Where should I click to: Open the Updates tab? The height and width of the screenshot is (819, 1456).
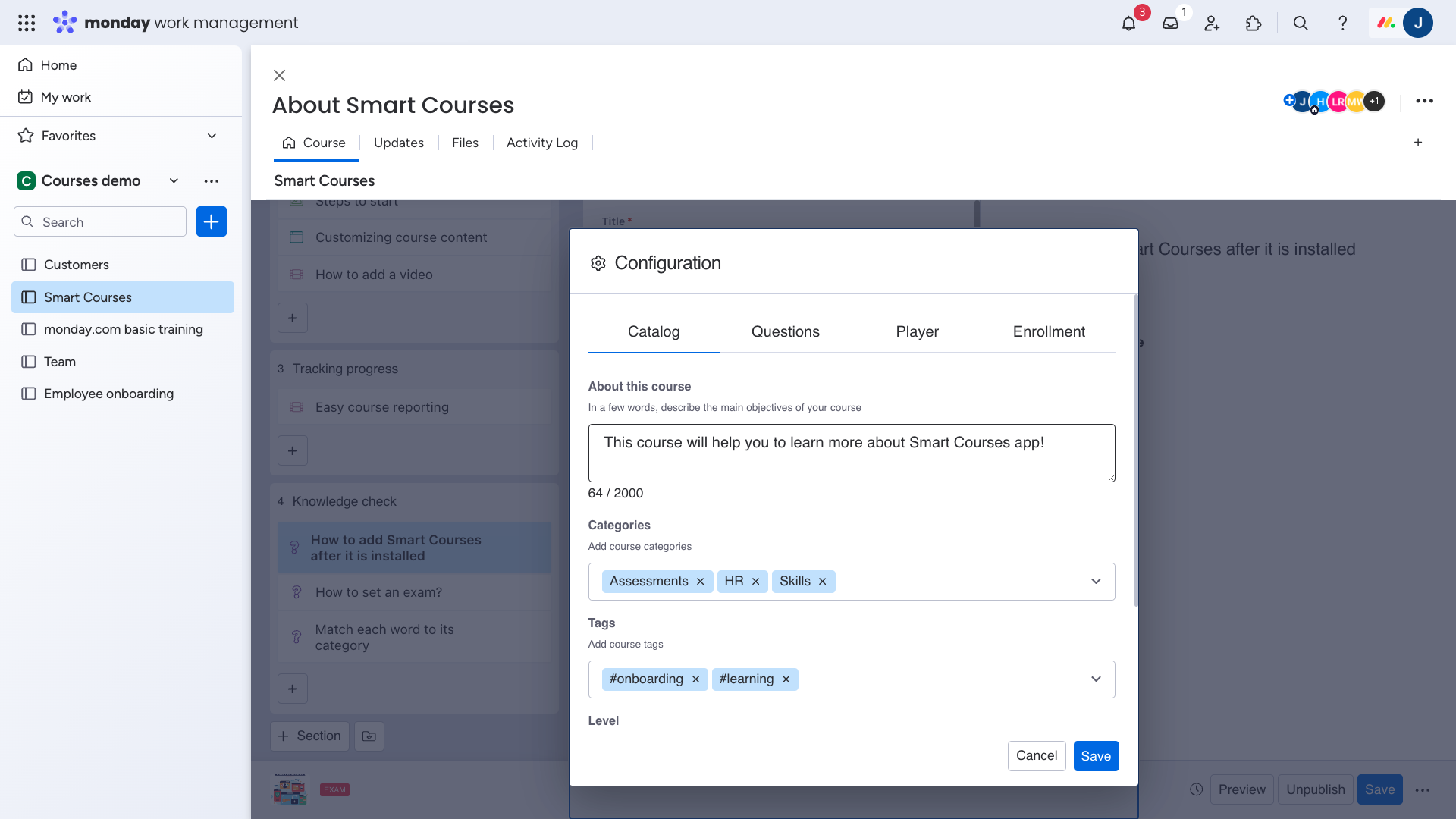tap(398, 143)
